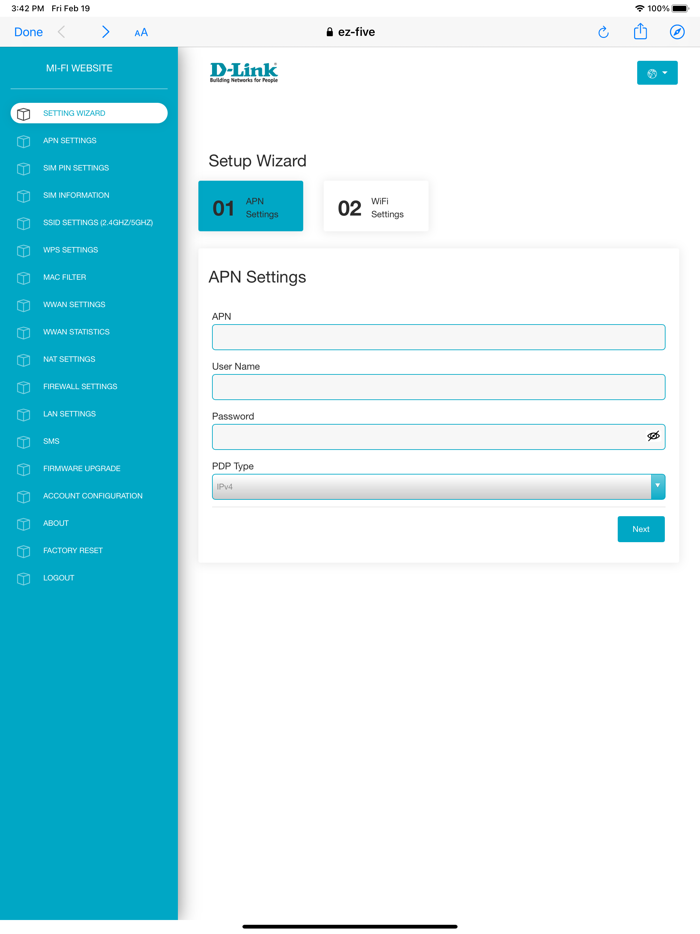Click the LAN Settings cube icon

tap(23, 415)
